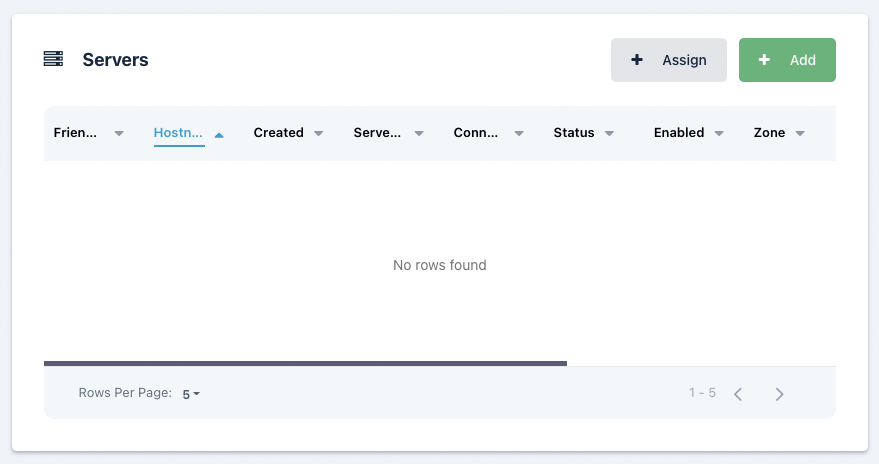Click sort arrow beside Server column

click(419, 133)
